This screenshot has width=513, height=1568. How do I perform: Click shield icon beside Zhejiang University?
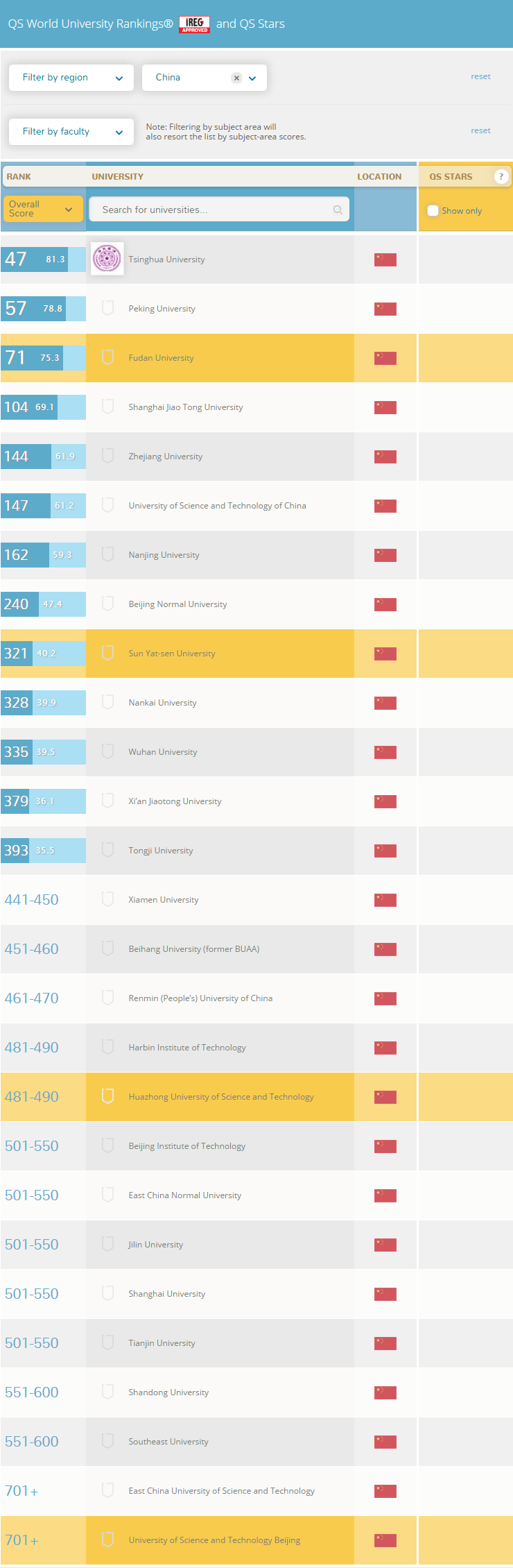pos(107,456)
